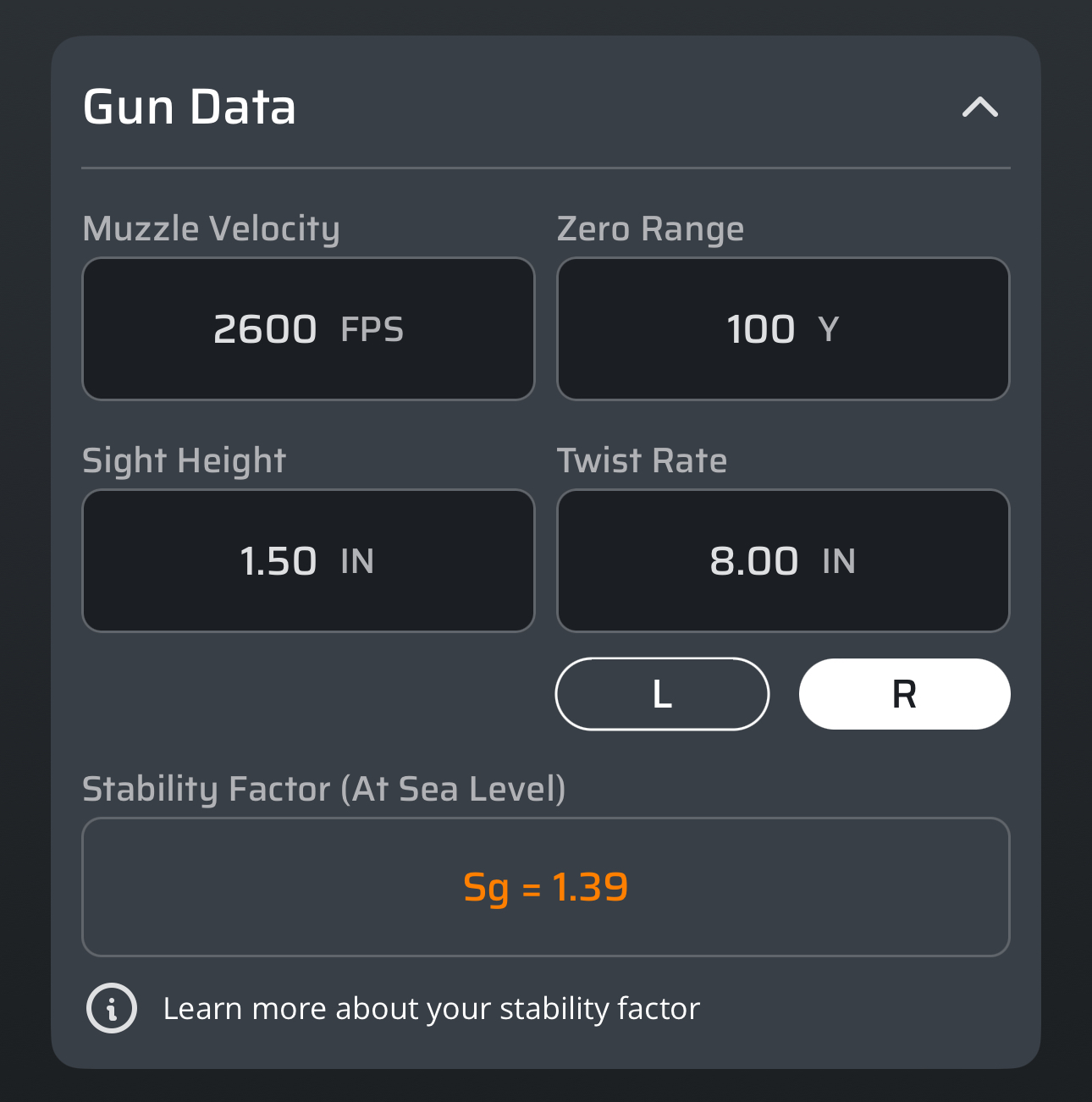Click the IN unit in Sight Height
The image size is (1092, 1102).
click(x=357, y=562)
